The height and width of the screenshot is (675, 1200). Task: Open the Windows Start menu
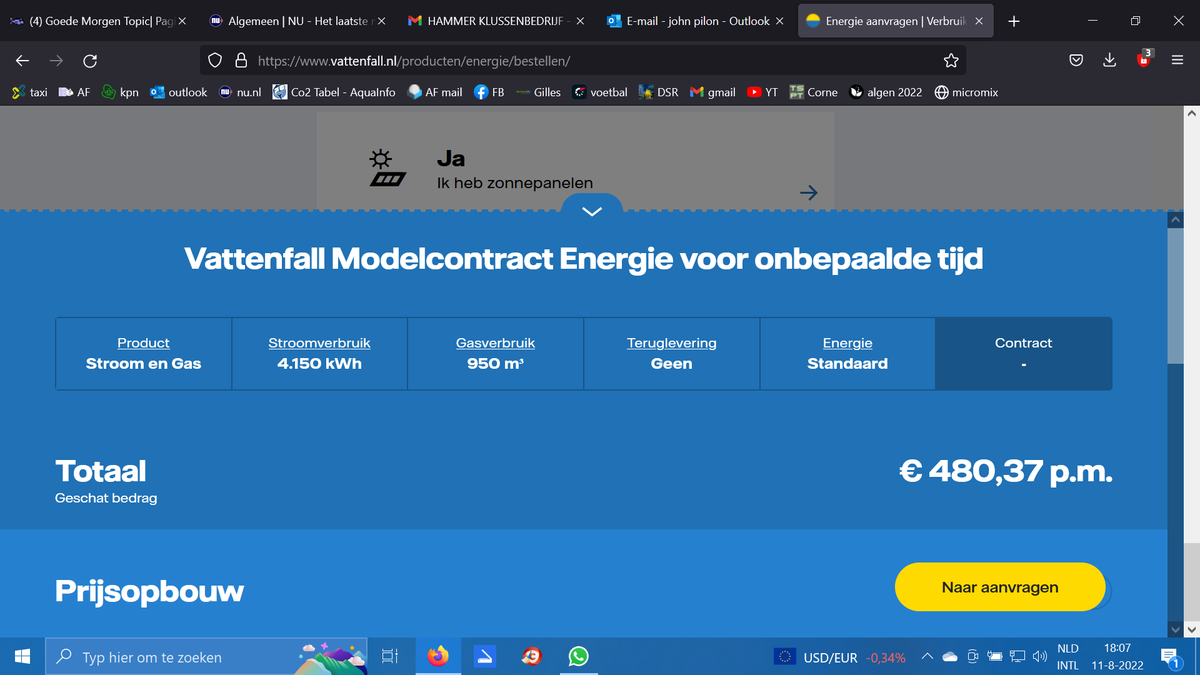pos(22,657)
